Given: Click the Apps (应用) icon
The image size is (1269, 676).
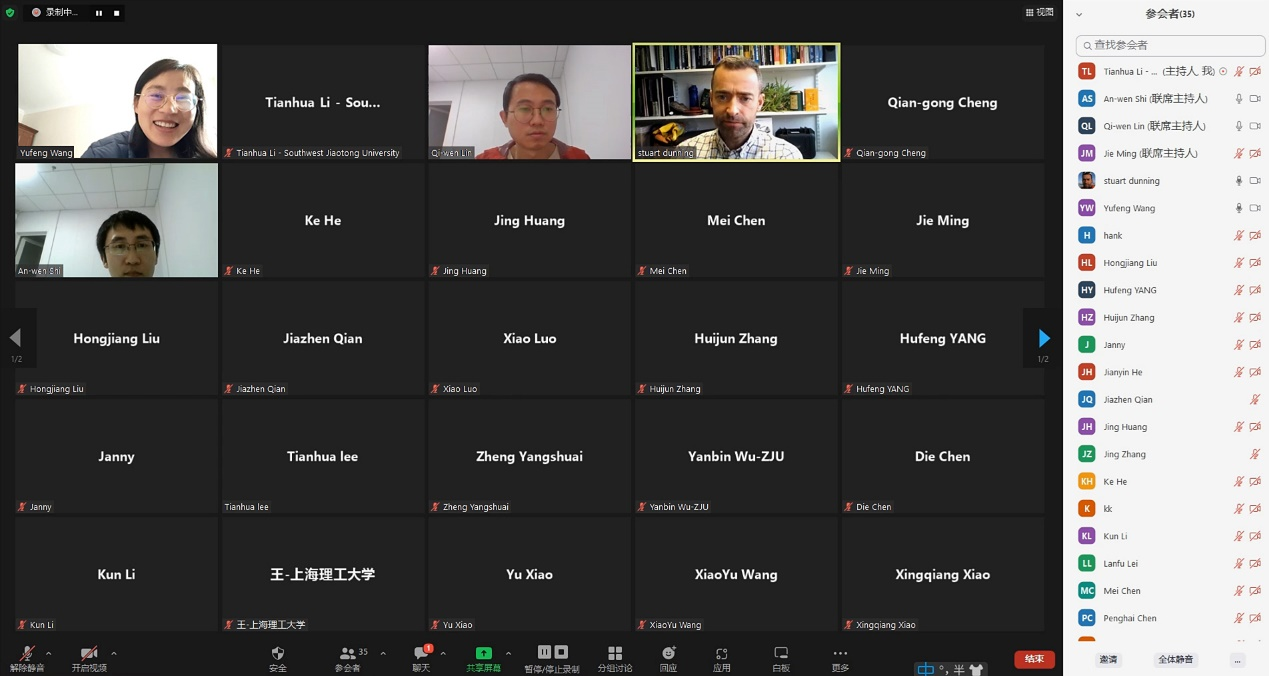Looking at the screenshot, I should click(x=721, y=653).
